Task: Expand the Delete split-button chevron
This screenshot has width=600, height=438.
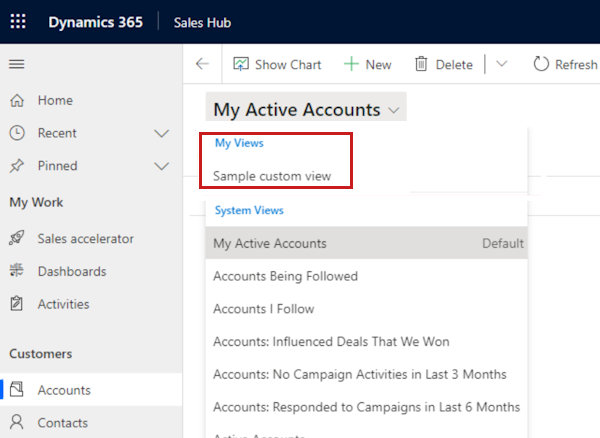Action: (501, 64)
